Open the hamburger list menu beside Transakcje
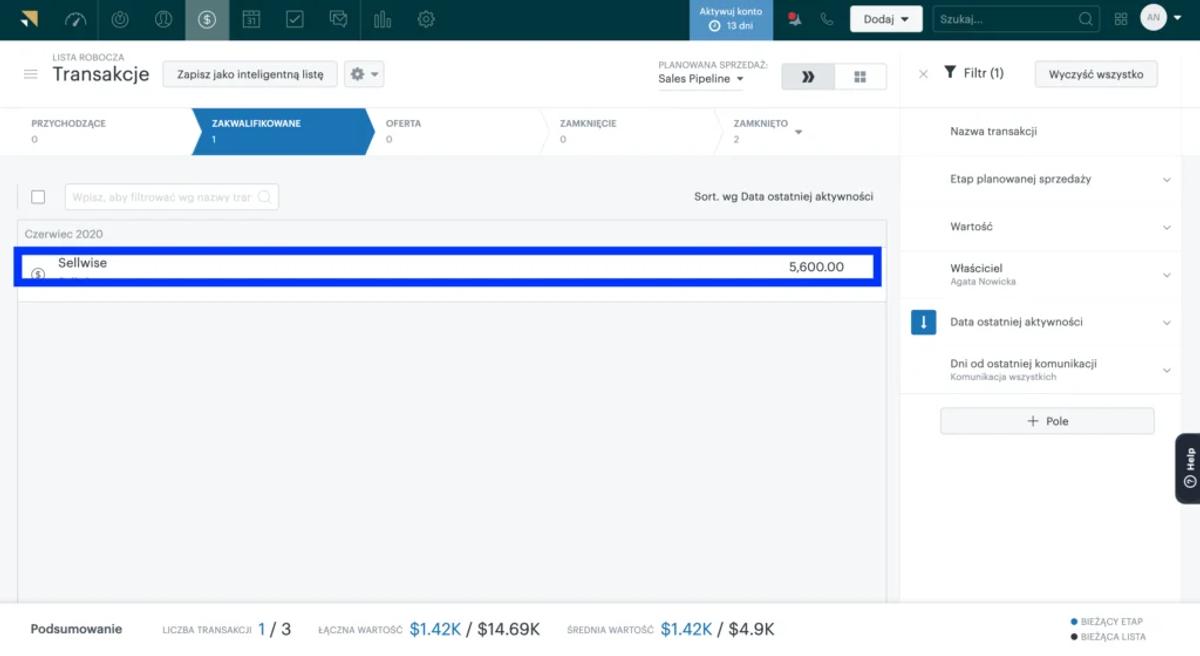Viewport: 1200px width, 656px height. coord(31,75)
